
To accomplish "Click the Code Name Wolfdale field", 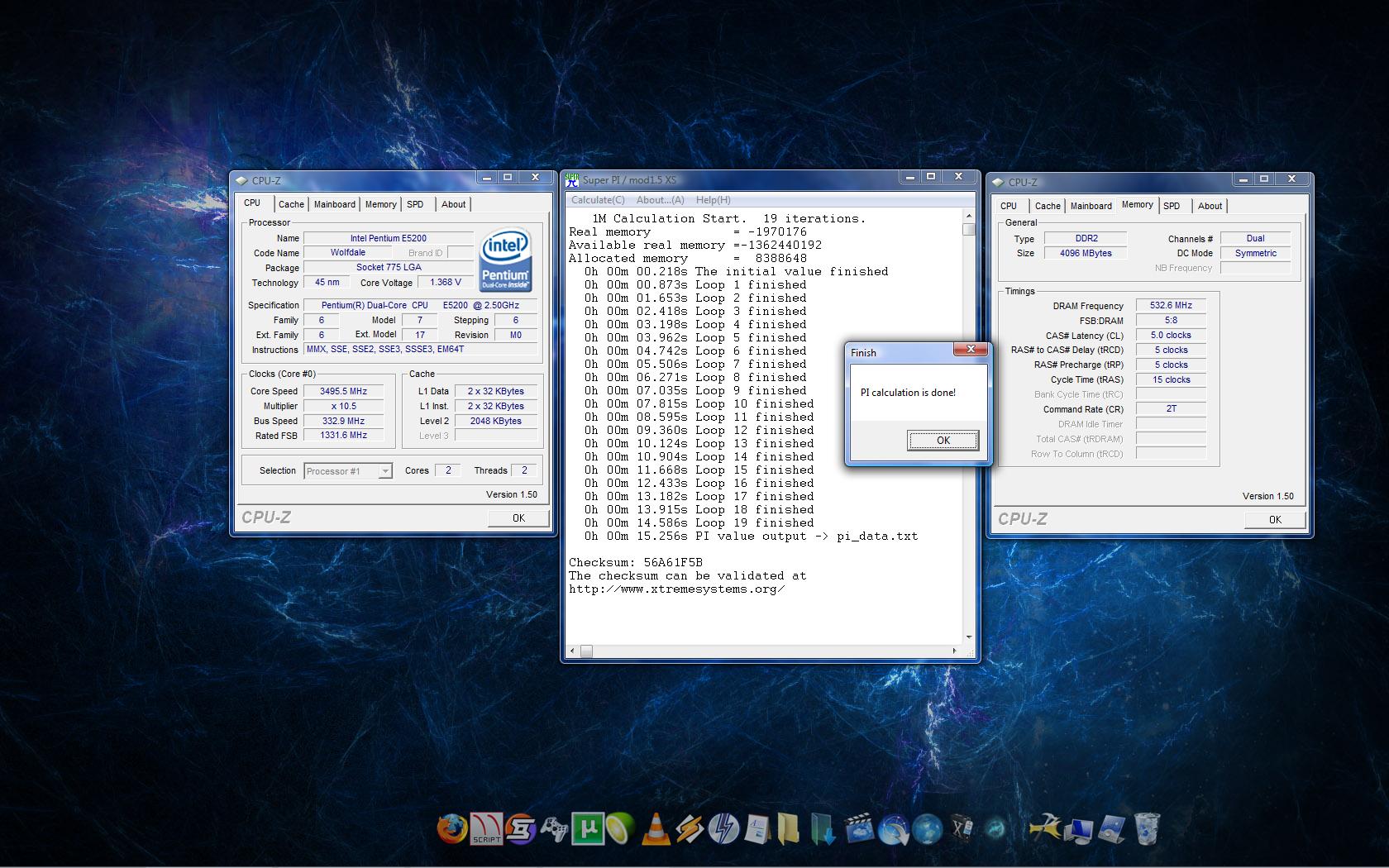I will pyautogui.click(x=347, y=253).
